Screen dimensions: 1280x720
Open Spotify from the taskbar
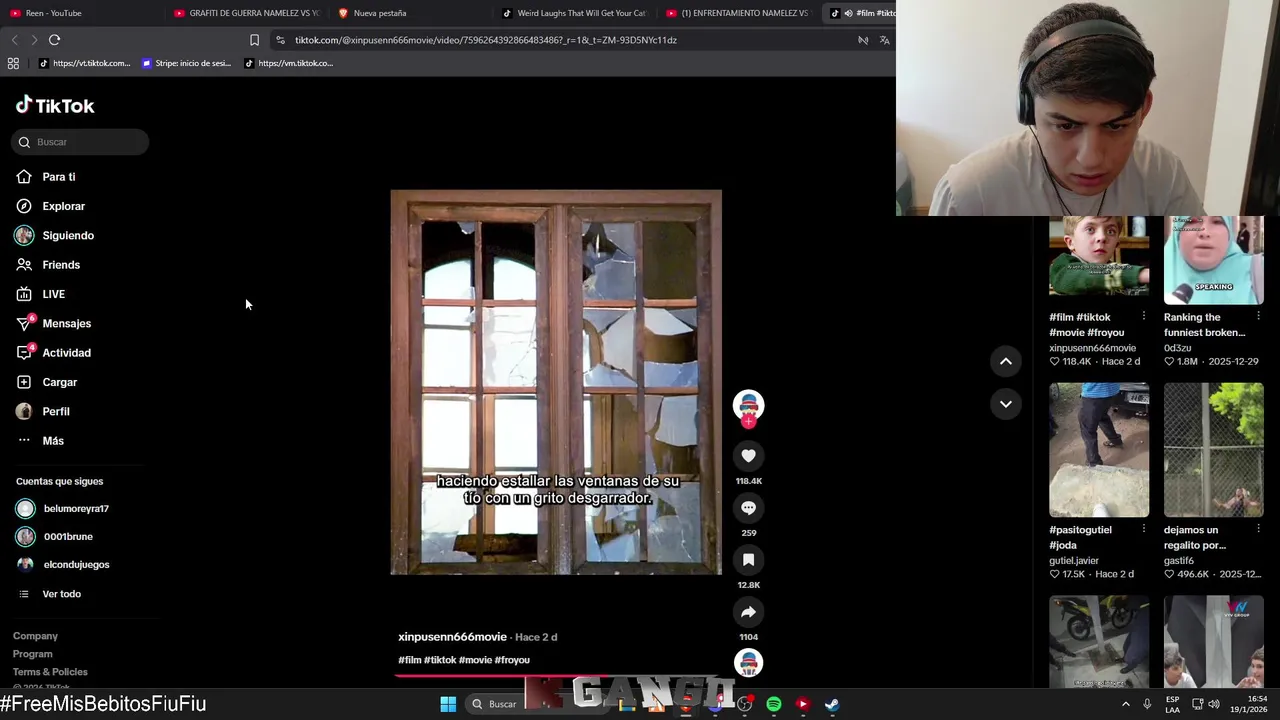(774, 704)
